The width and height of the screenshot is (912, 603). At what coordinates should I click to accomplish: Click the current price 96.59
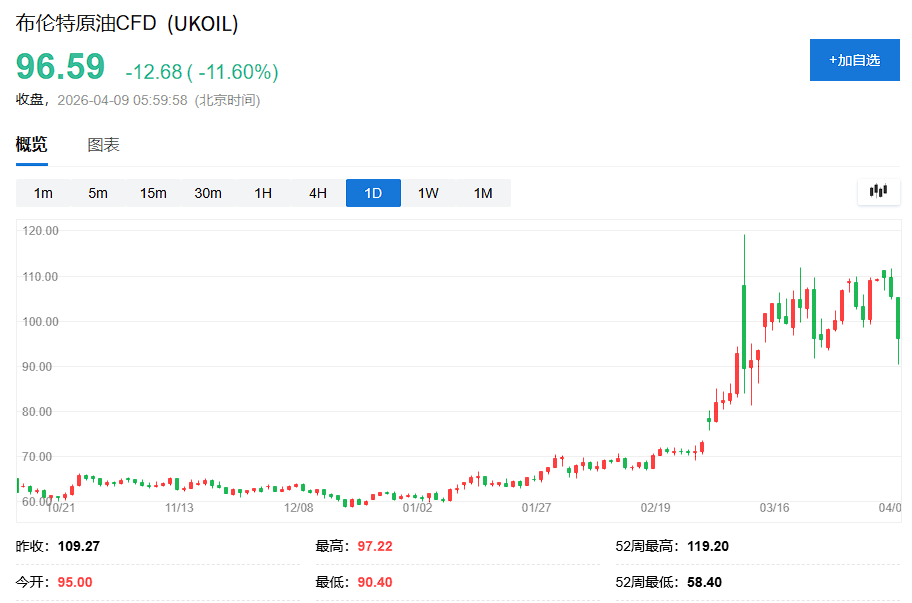[60, 66]
